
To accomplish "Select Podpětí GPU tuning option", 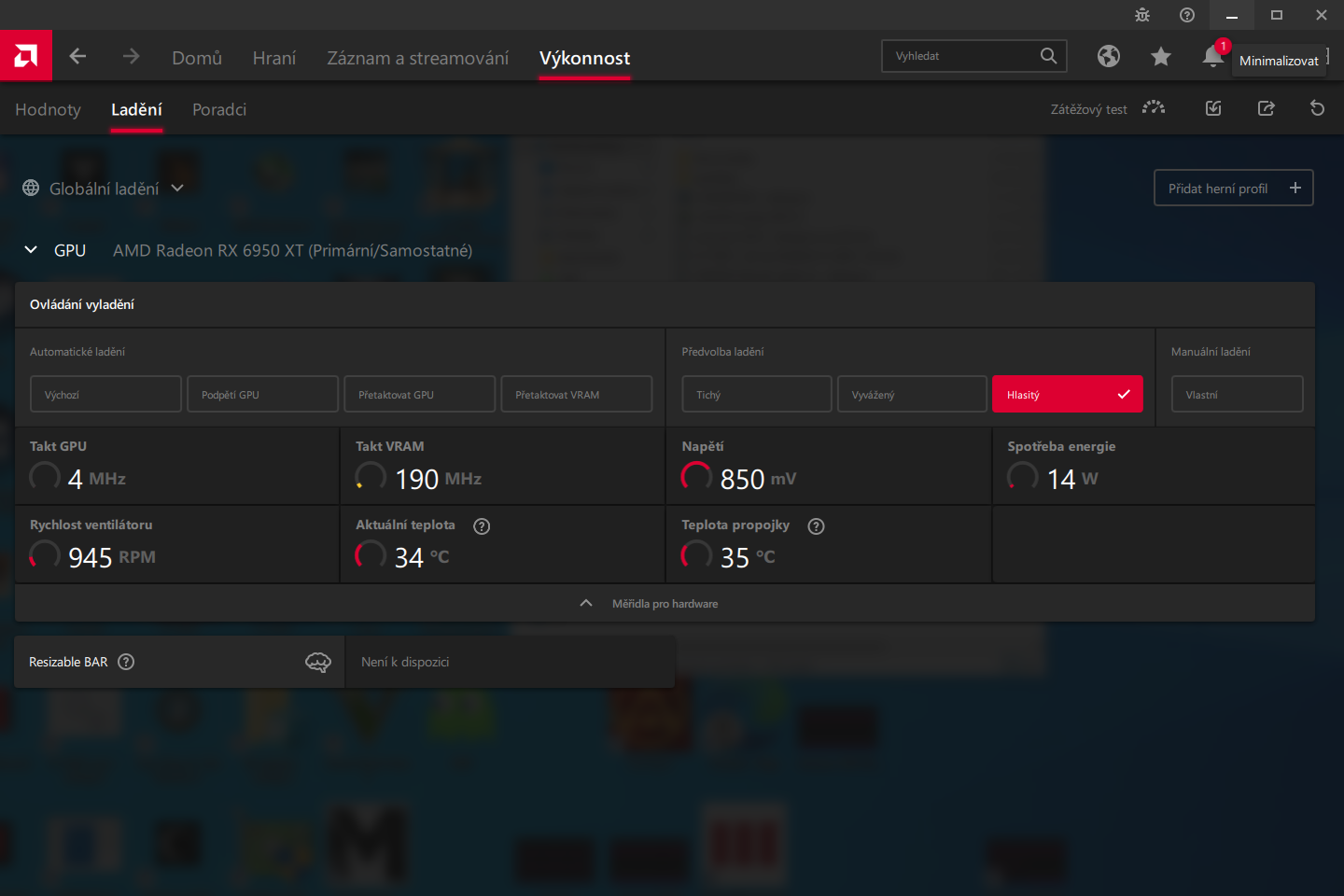I will (262, 394).
